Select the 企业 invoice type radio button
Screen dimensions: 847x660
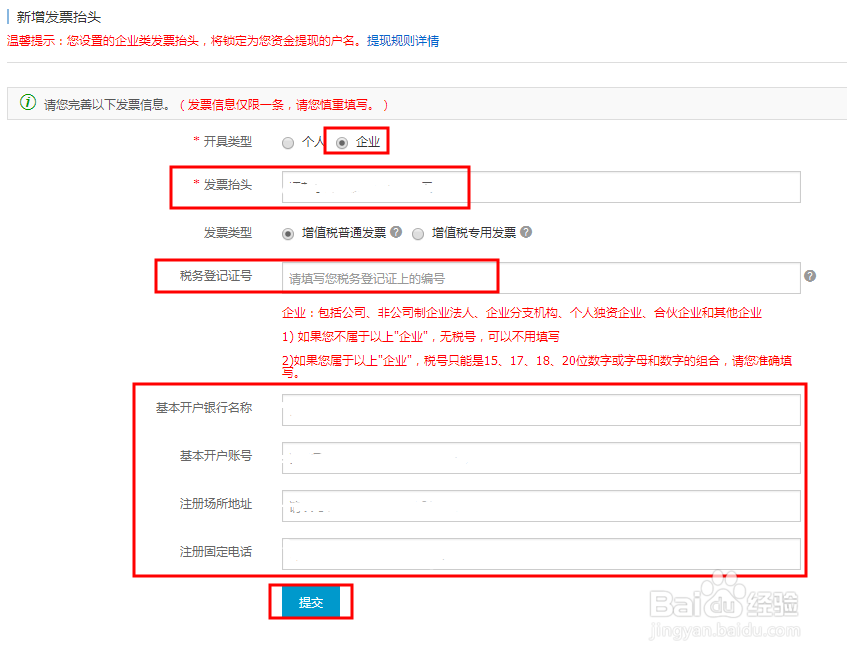[340, 141]
